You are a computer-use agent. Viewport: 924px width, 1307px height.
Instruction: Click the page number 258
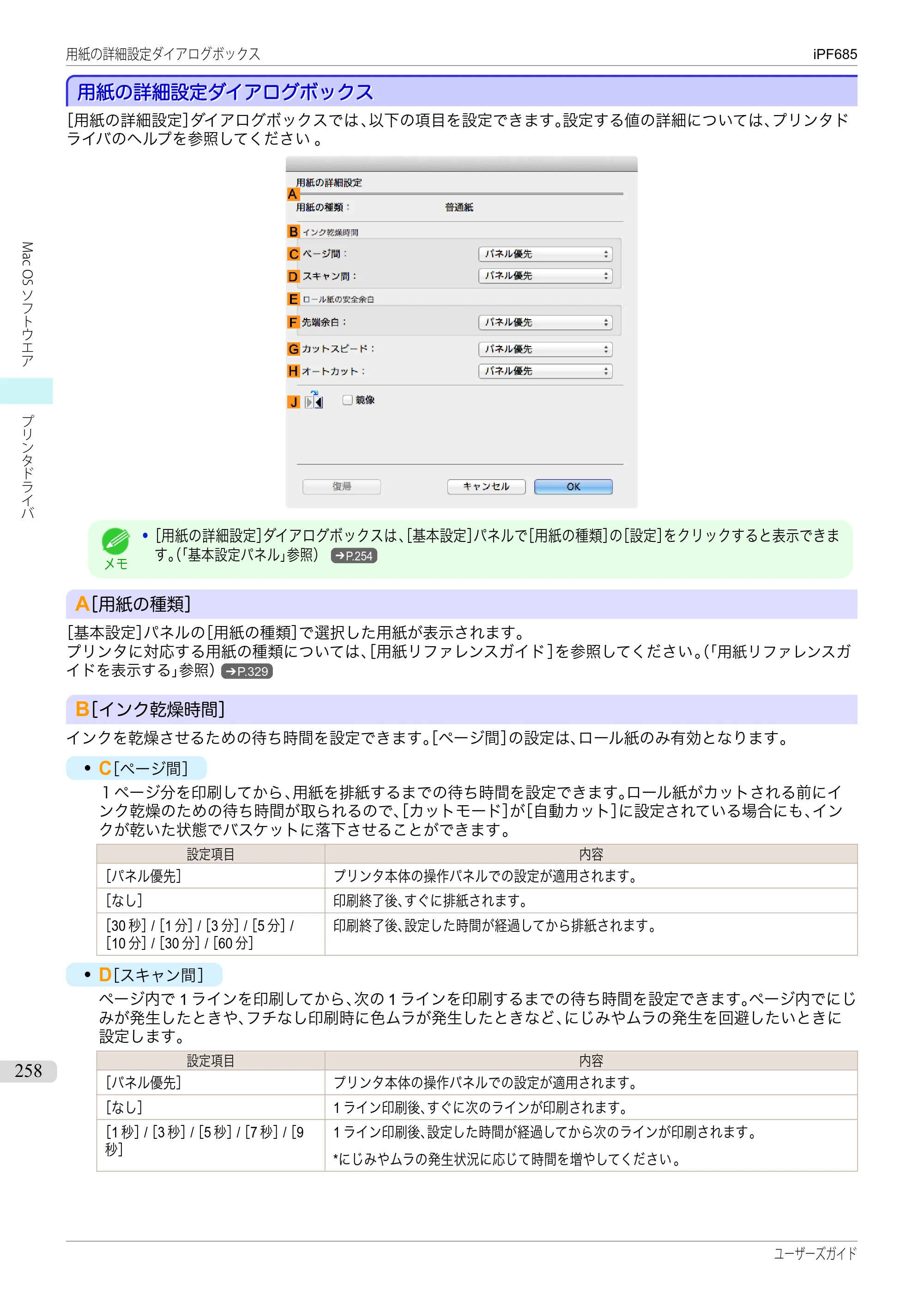pyautogui.click(x=28, y=1071)
